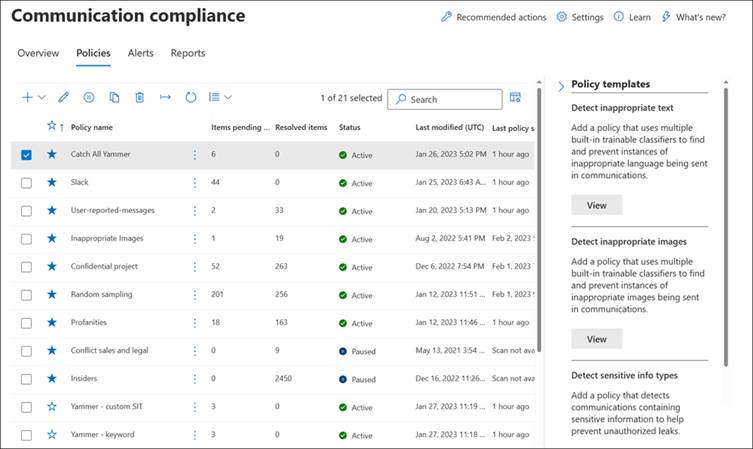The width and height of the screenshot is (753, 449).
Task: Select the Inappropriate Images policy checkbox
Action: (x=26, y=239)
